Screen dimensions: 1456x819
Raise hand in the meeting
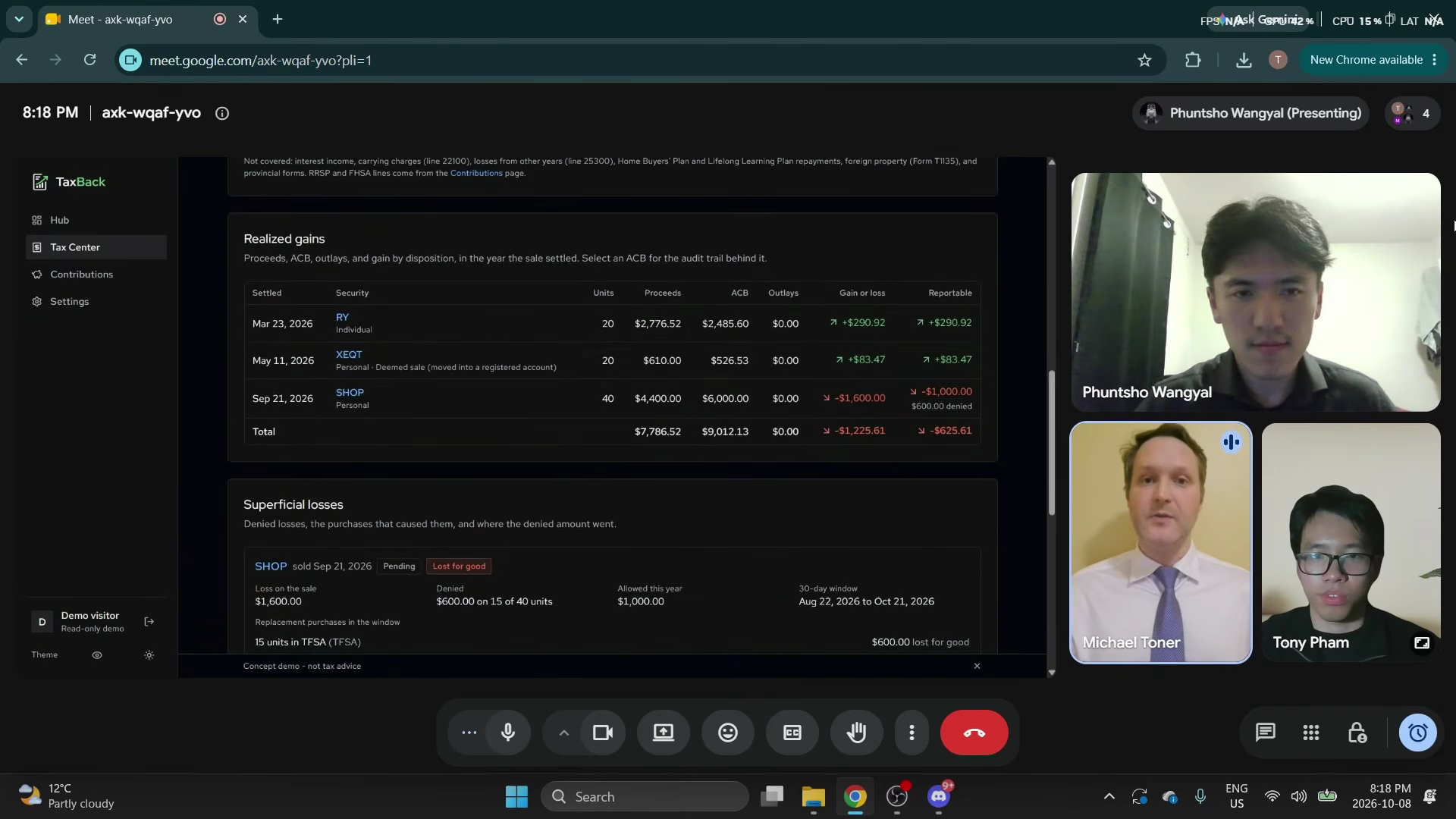pyautogui.click(x=857, y=733)
